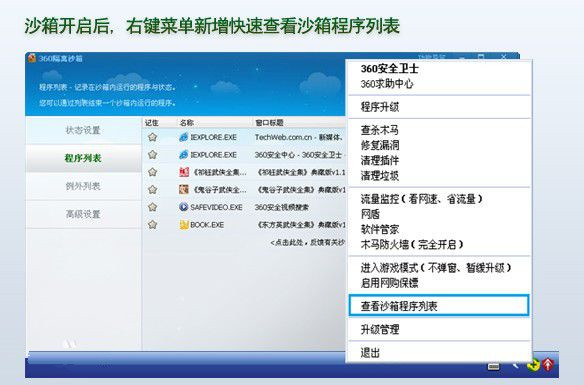Go to the 高级设置 tab
This screenshot has height=385, width=584.
pos(83,214)
